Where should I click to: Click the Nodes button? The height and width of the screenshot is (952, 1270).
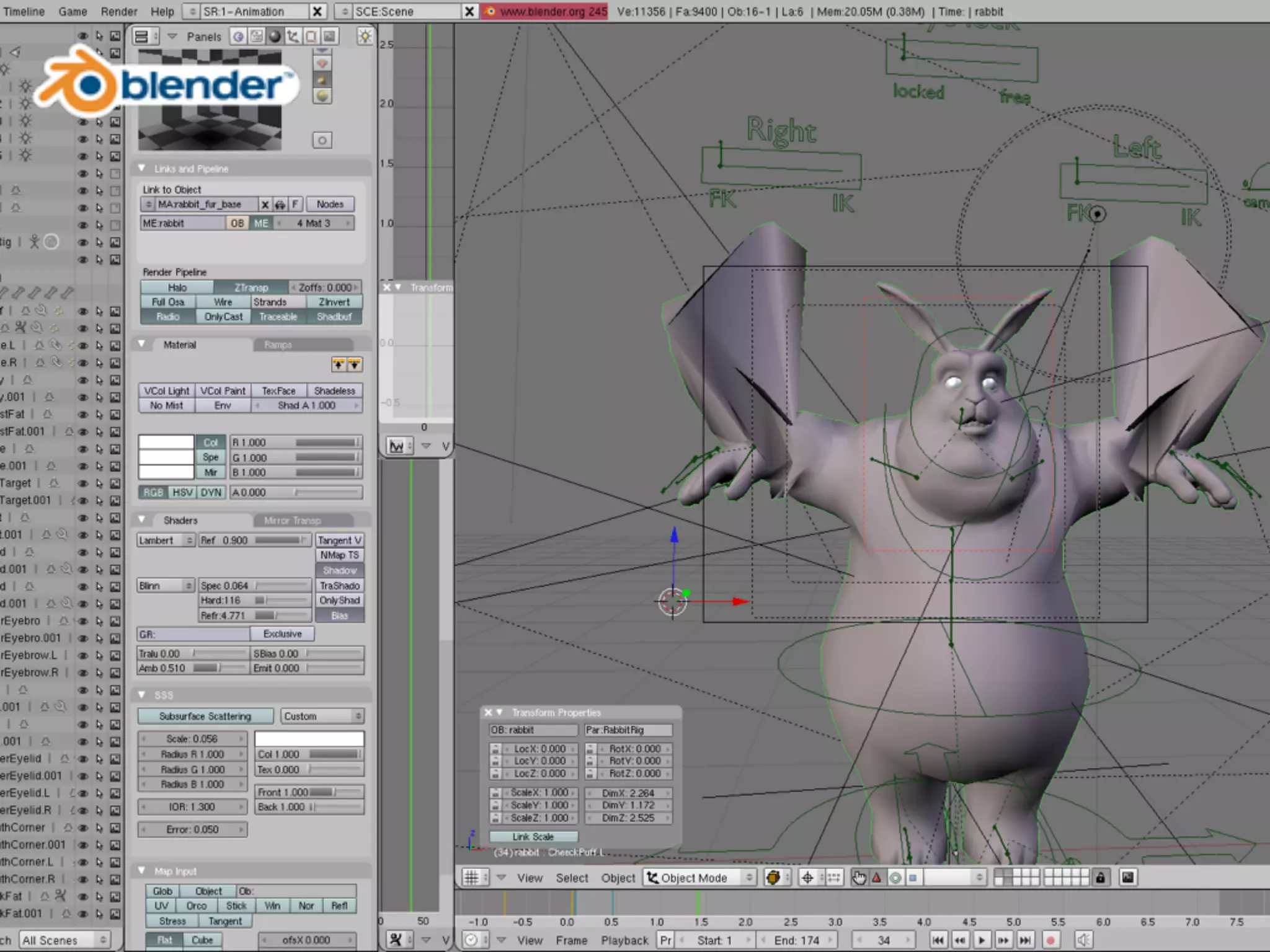(330, 205)
